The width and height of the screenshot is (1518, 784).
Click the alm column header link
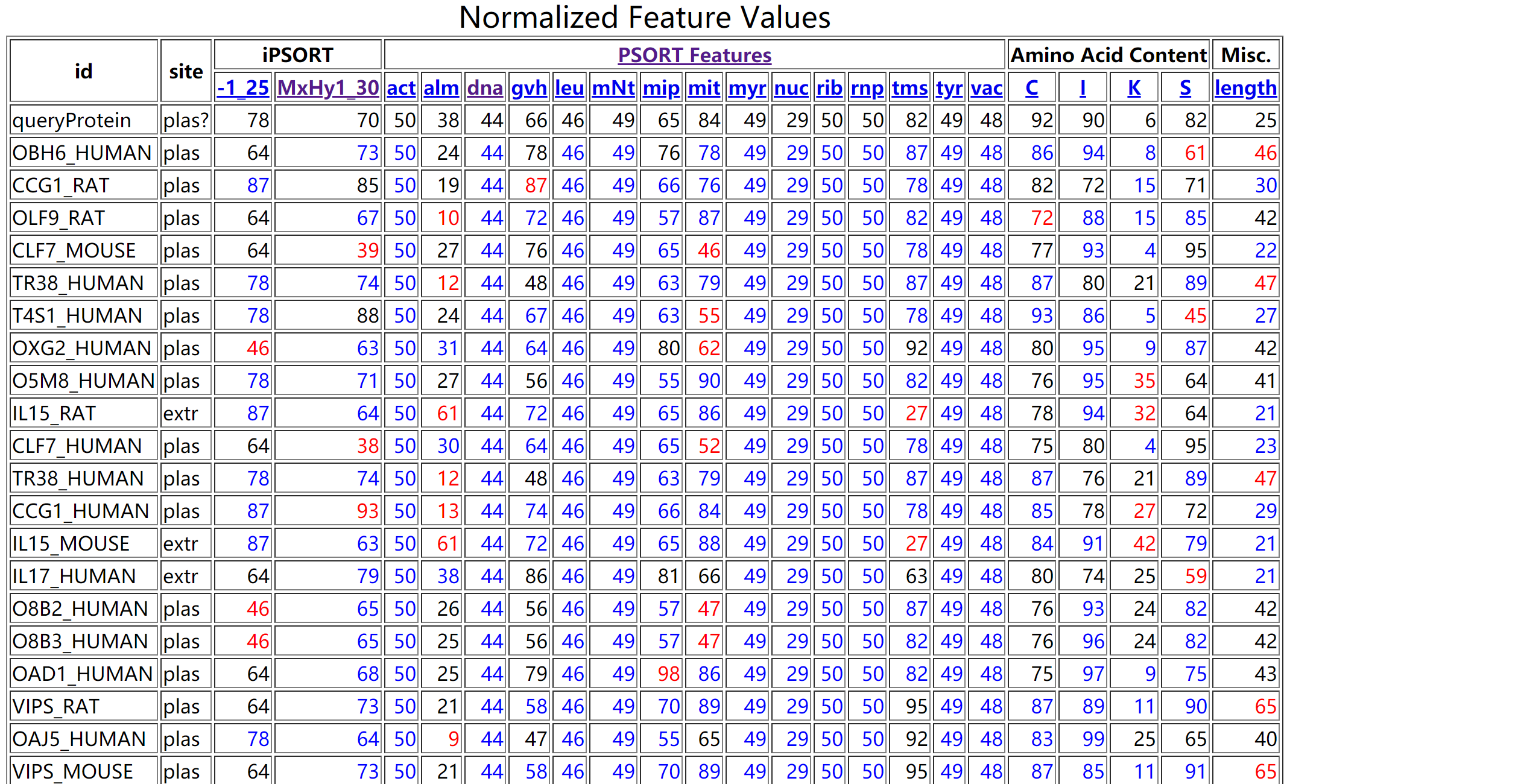(x=440, y=87)
